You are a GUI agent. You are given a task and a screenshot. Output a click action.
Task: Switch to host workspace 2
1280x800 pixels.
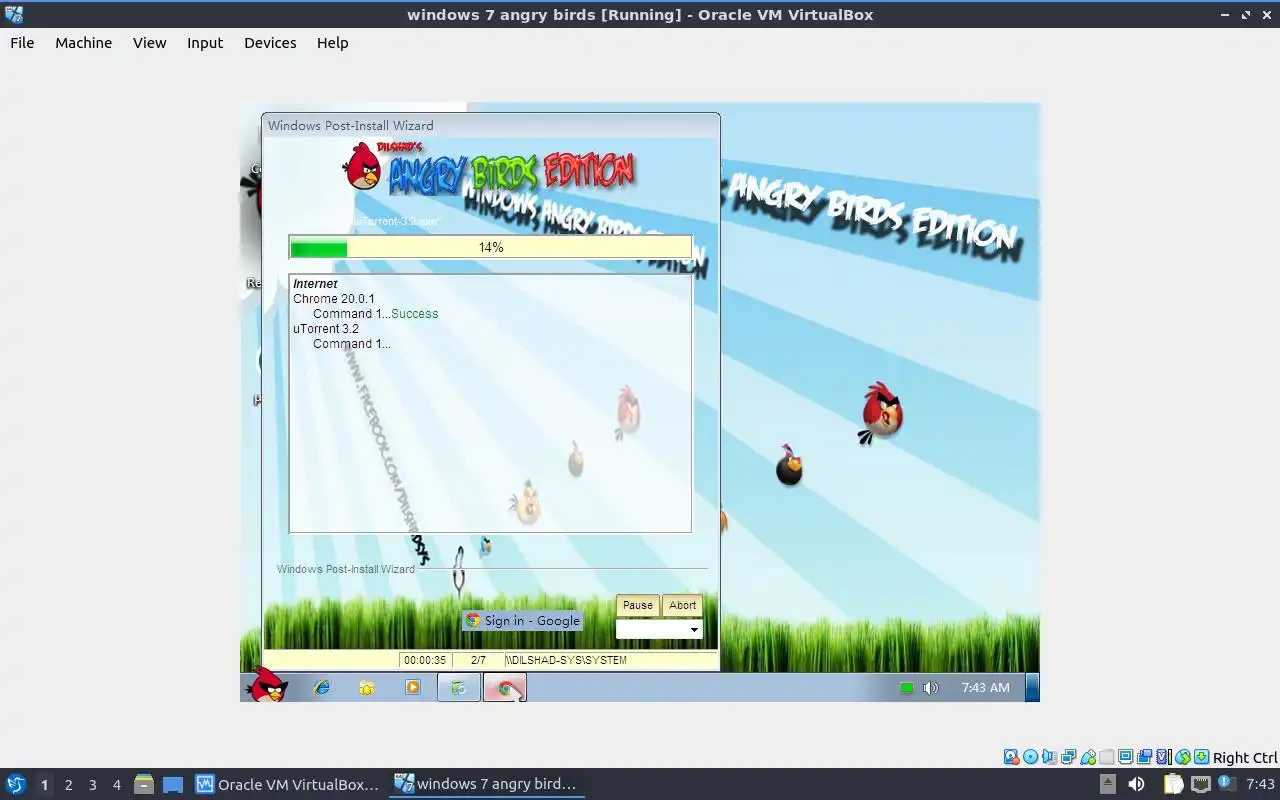(68, 785)
